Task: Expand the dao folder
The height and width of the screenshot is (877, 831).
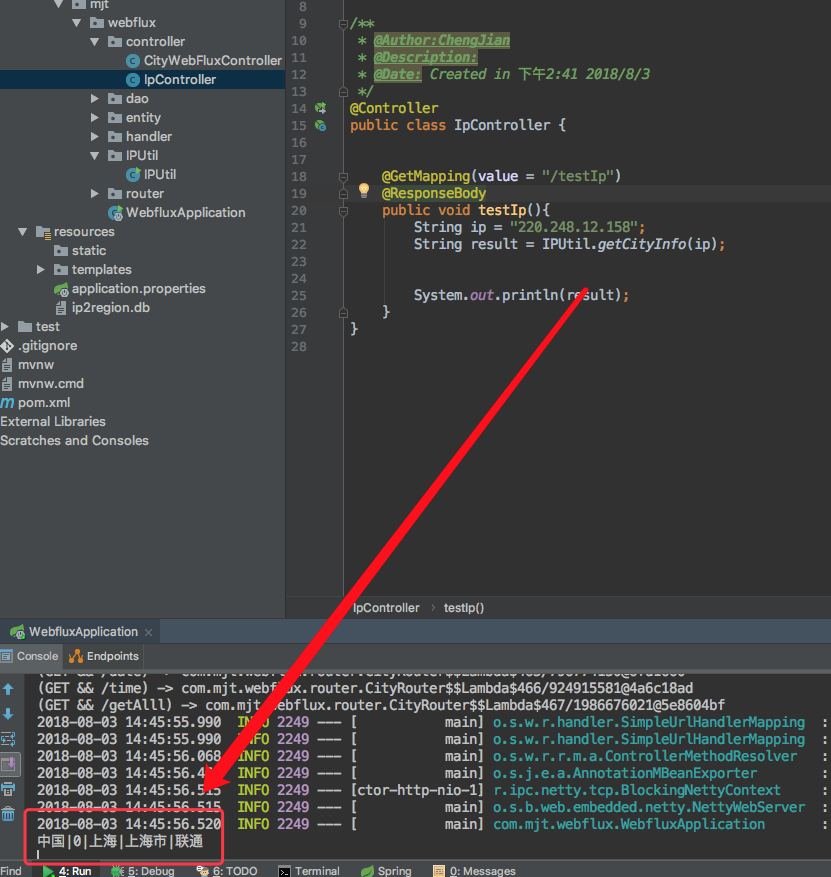Action: (95, 99)
